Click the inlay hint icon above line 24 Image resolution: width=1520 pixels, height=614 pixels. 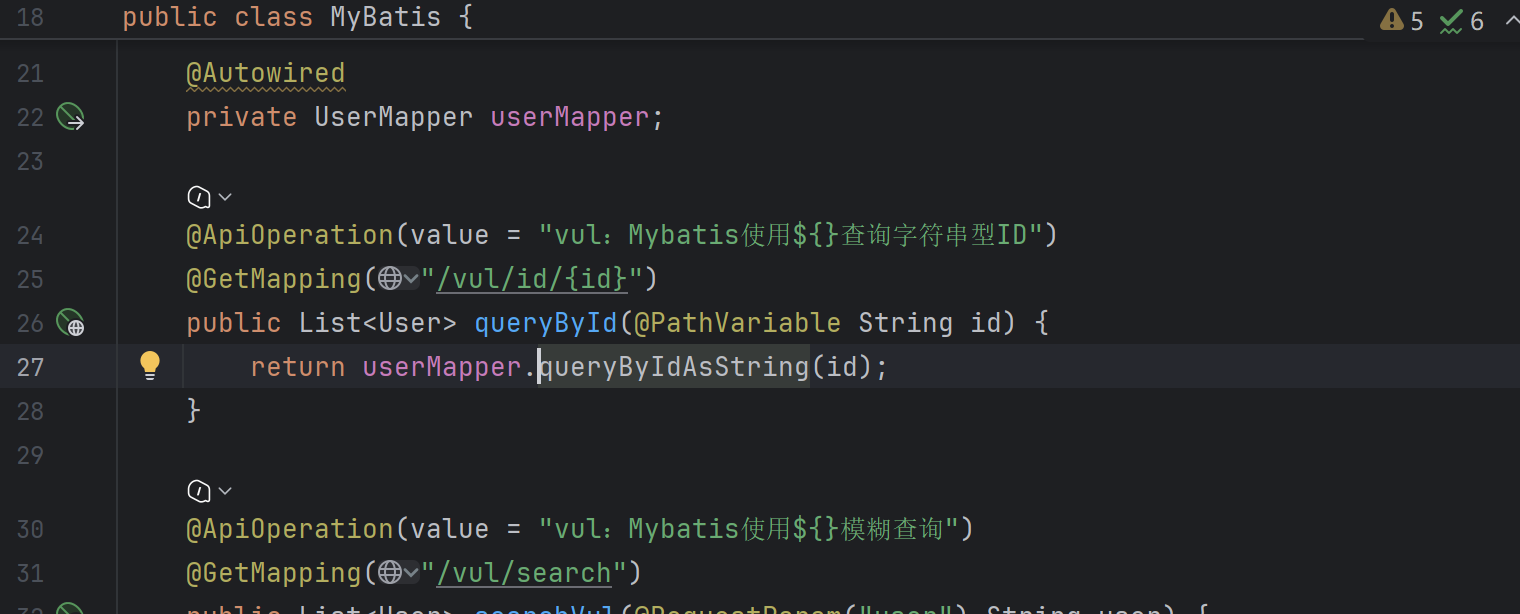pyautogui.click(x=199, y=197)
